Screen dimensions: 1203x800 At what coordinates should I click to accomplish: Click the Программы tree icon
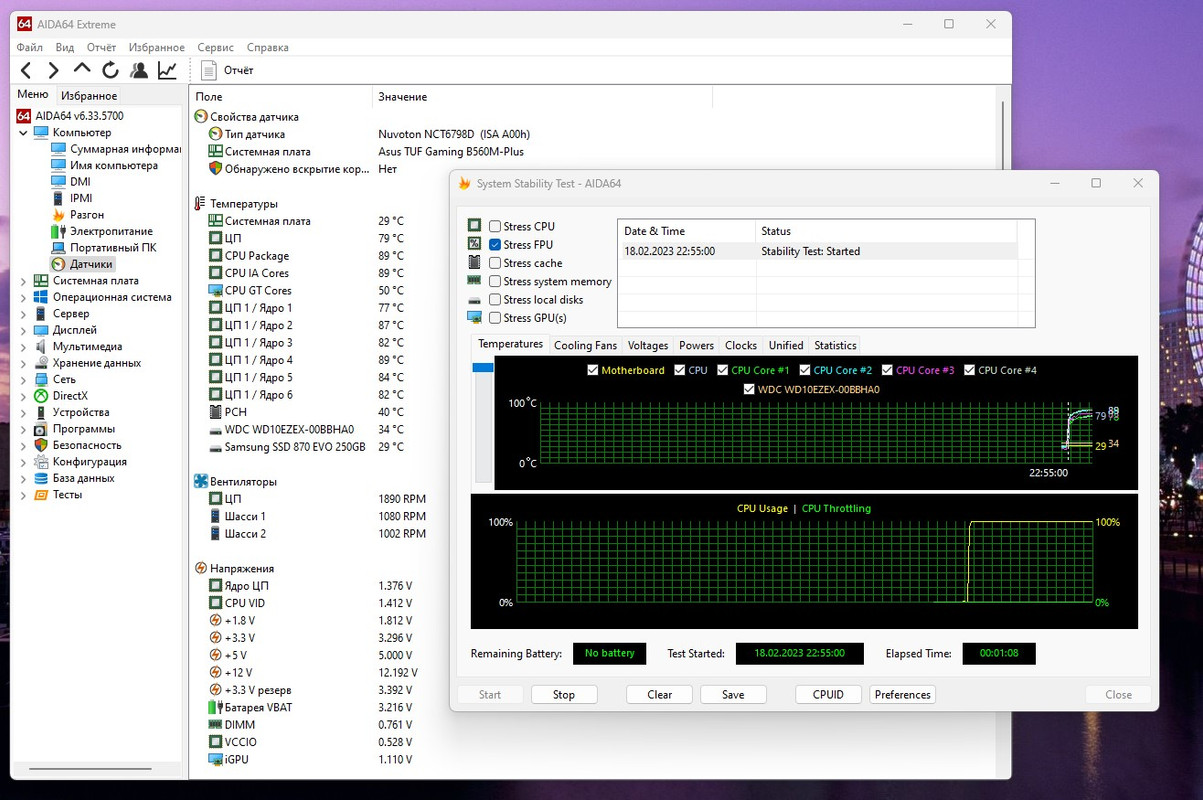pos(41,429)
